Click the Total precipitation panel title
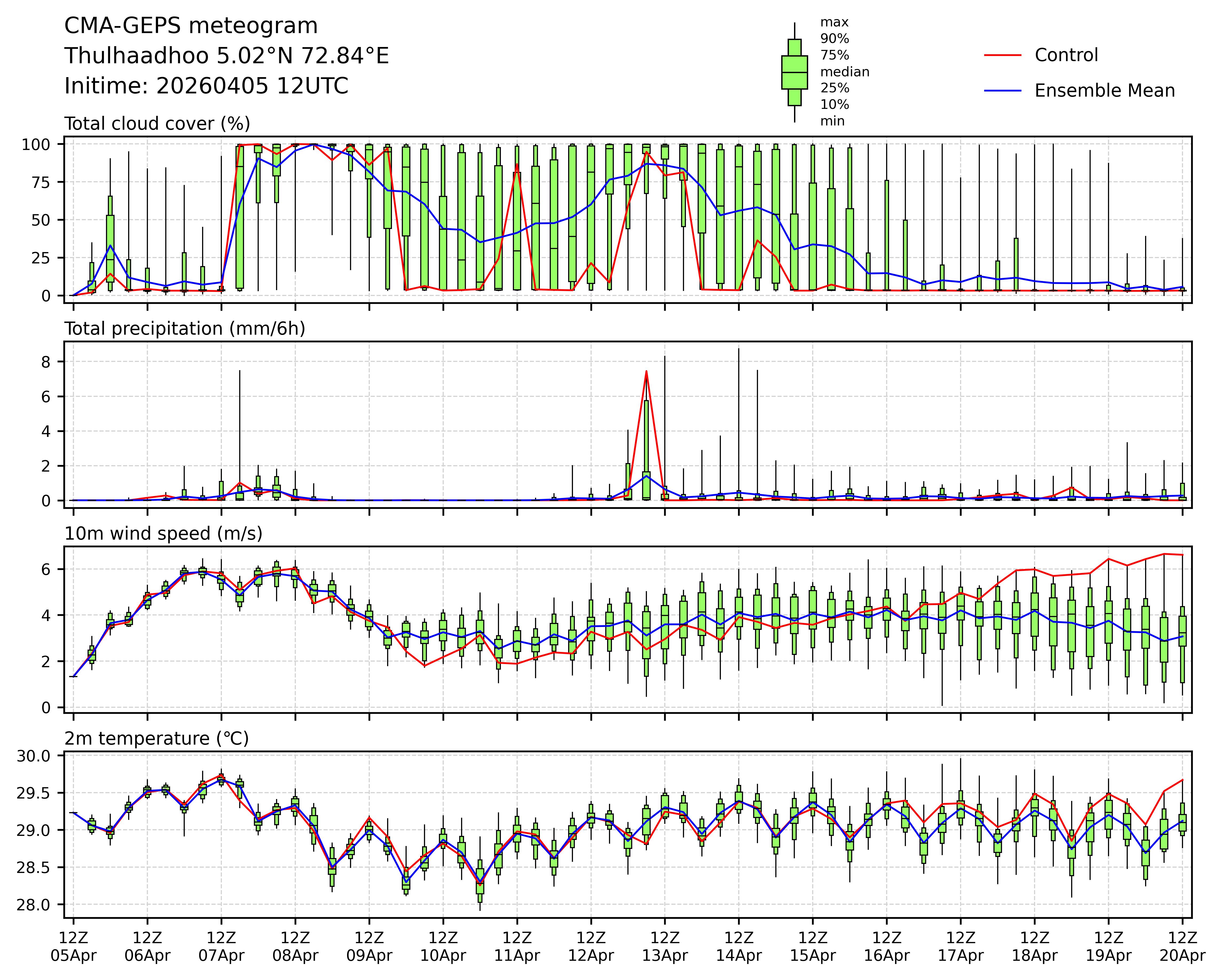The width and height of the screenshot is (1222, 980). pyautogui.click(x=185, y=329)
